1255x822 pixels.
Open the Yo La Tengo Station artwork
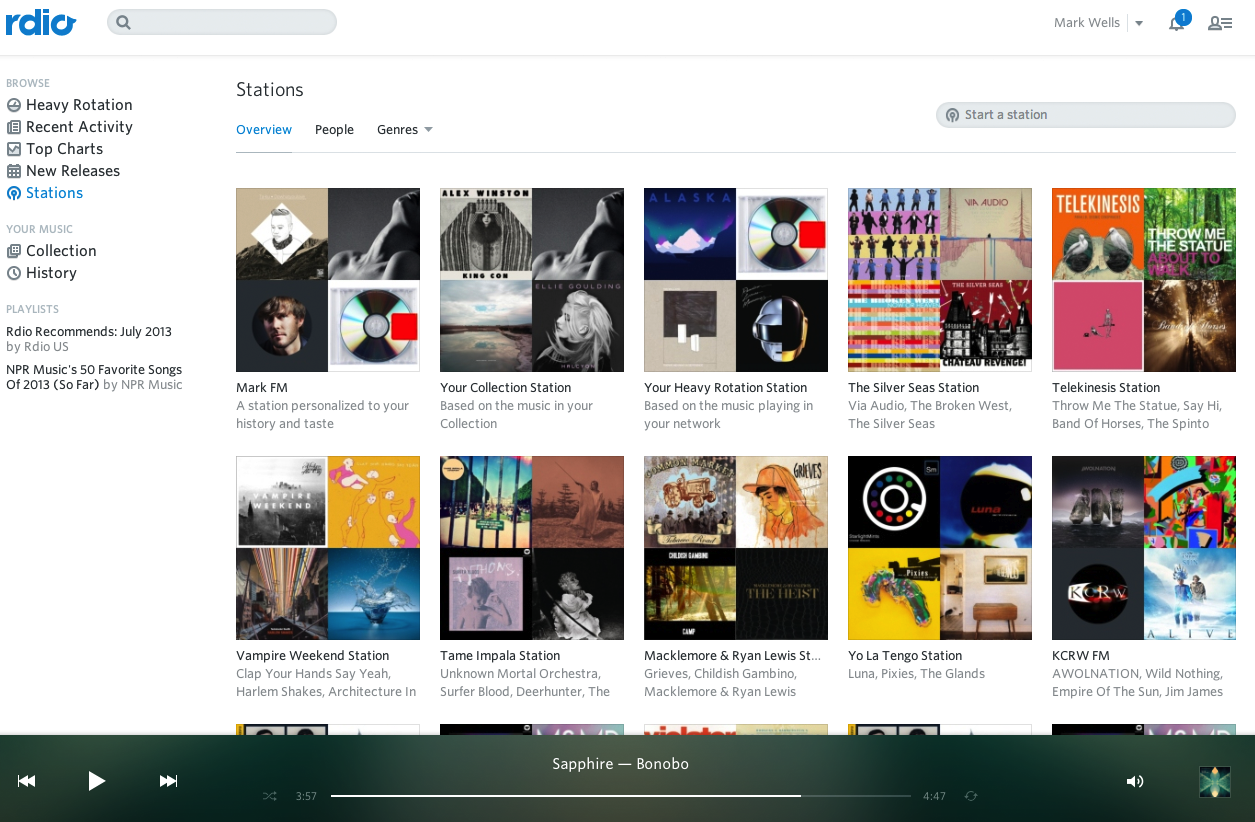click(940, 548)
